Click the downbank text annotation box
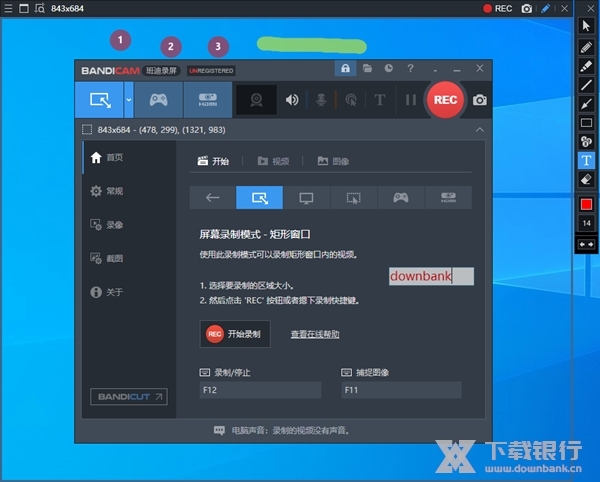This screenshot has width=600, height=482. coord(431,276)
